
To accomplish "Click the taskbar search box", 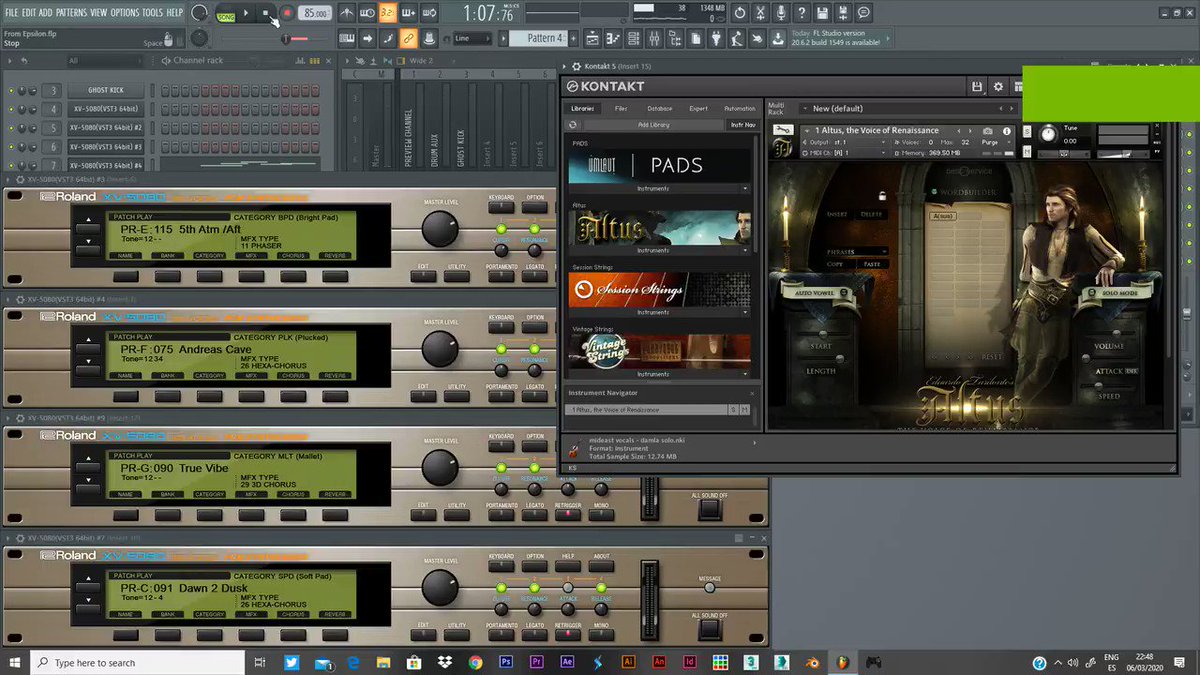I will point(138,662).
